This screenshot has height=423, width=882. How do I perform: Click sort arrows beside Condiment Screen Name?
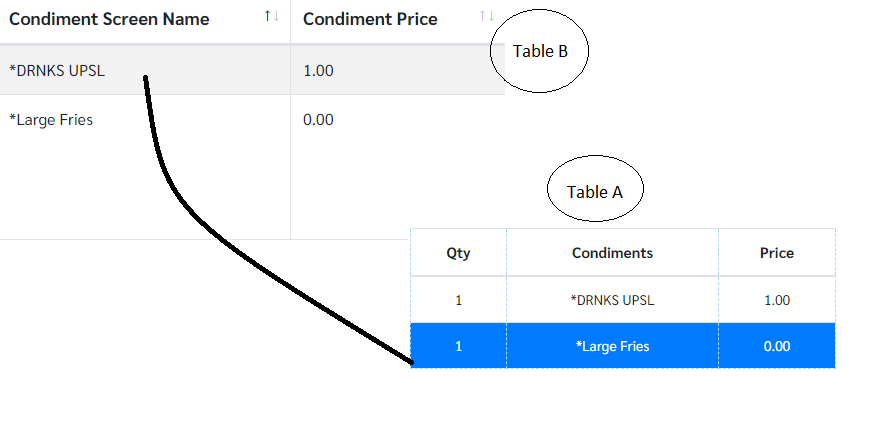tap(272, 17)
